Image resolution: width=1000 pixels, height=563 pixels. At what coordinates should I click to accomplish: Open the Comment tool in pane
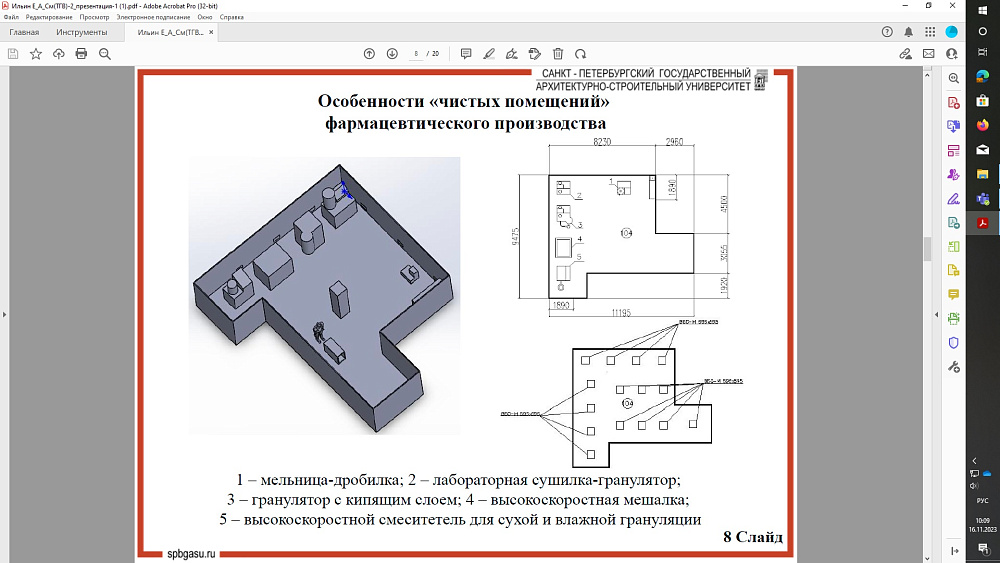953,295
